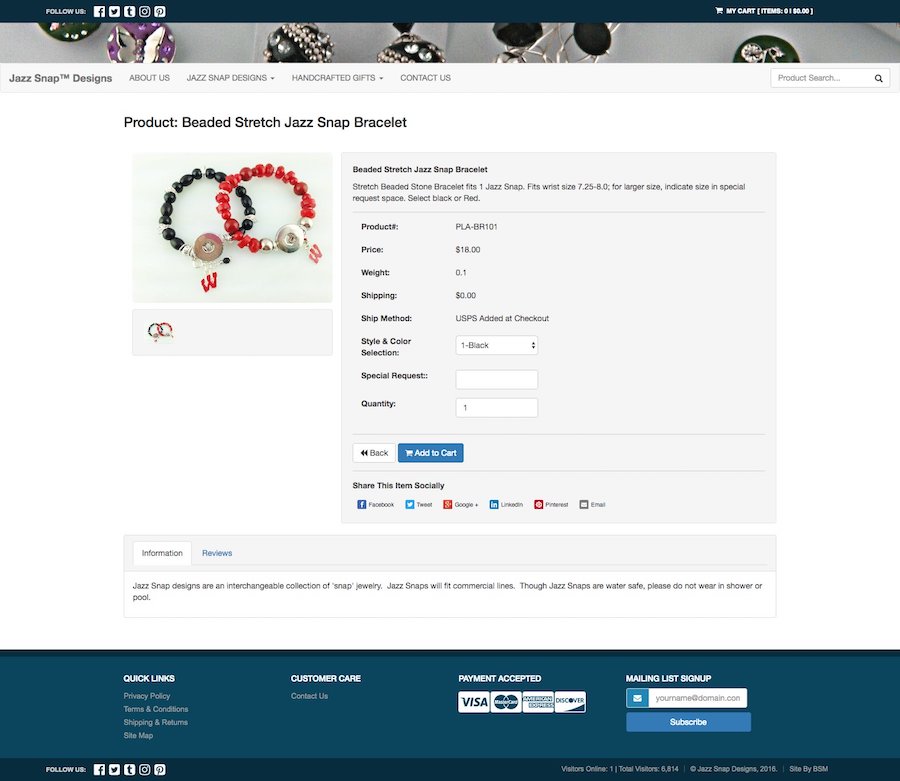
Task: Open the Instagram icon in the top header
Action: click(145, 11)
